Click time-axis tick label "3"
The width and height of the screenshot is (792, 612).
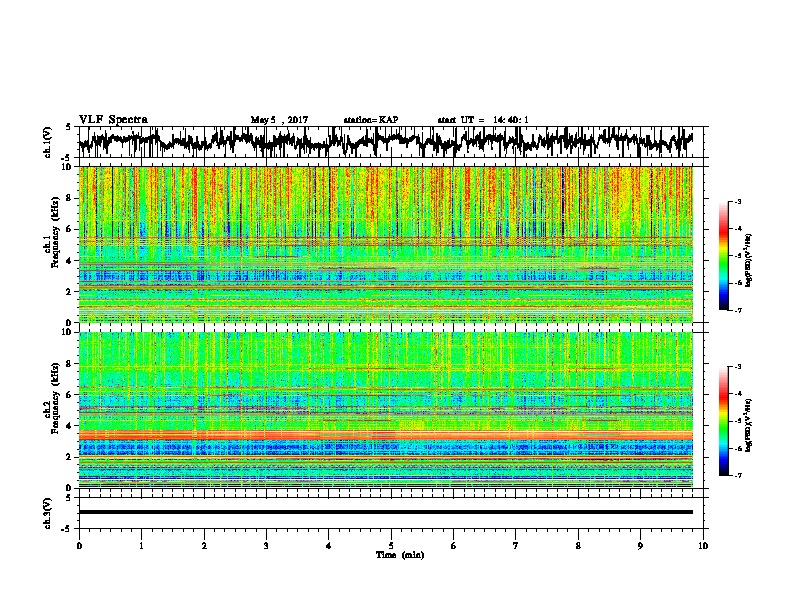266,546
